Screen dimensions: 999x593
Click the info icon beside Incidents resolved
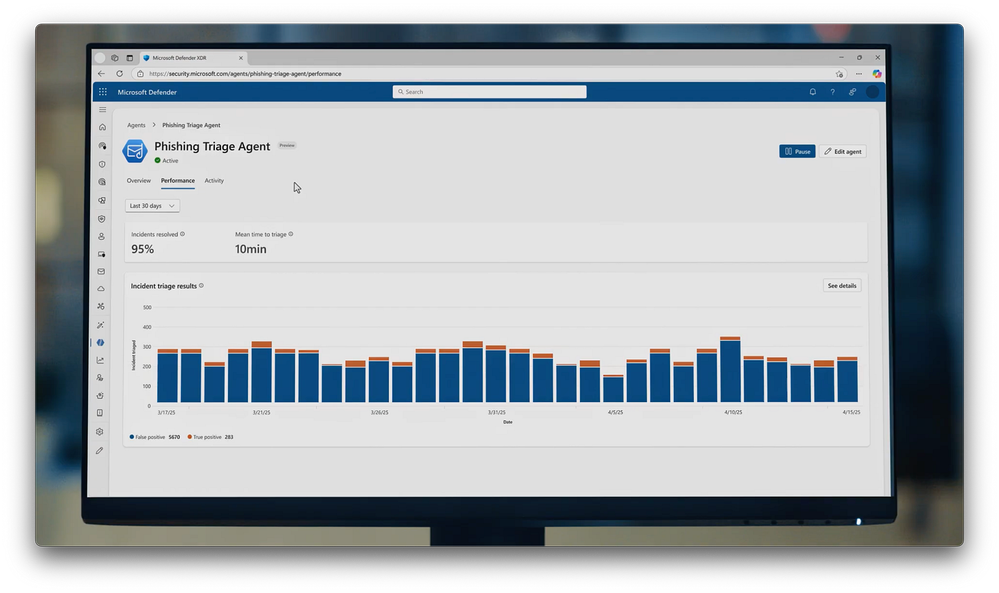point(182,234)
